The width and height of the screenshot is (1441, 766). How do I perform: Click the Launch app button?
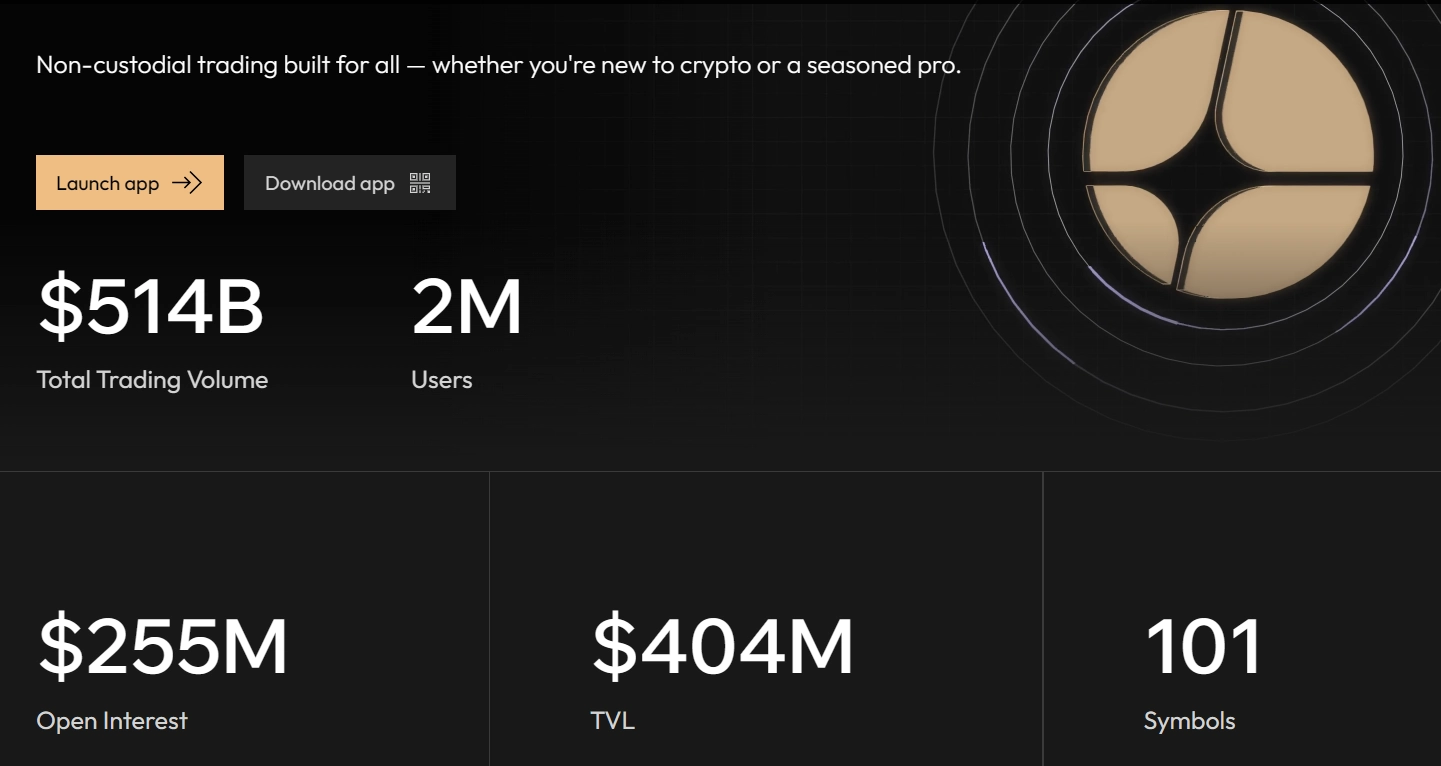(130, 183)
